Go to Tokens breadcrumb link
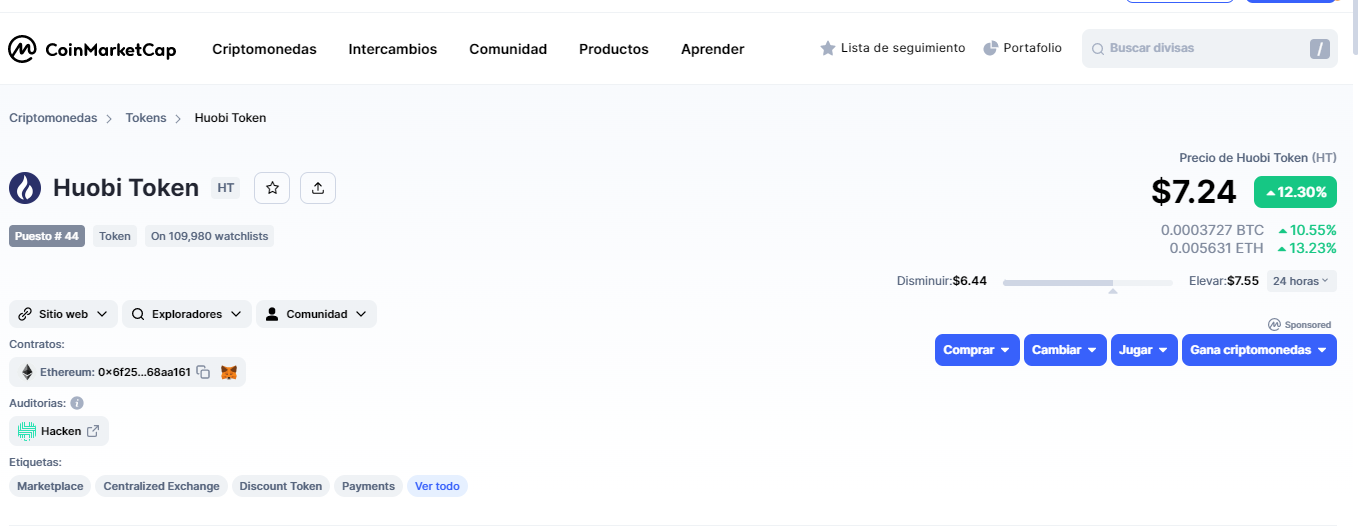 click(146, 118)
